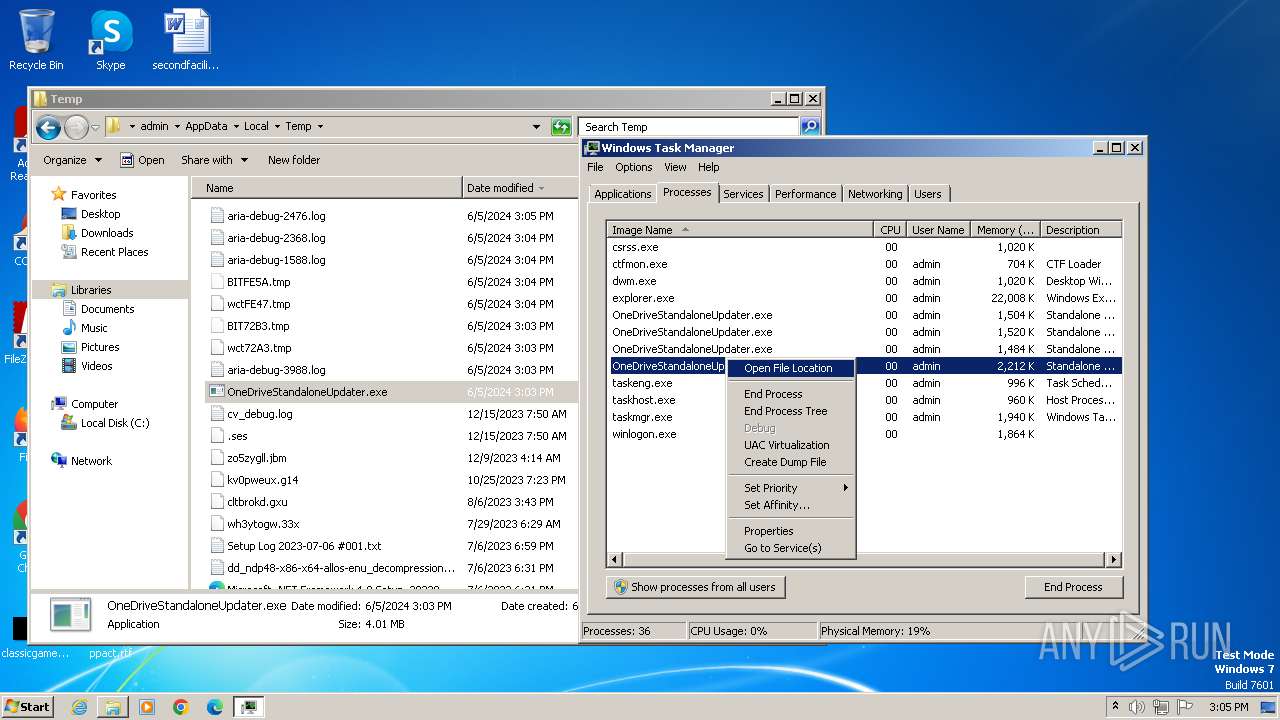
Task: Open recent pages dropdown next to Forward button
Action: click(x=96, y=127)
